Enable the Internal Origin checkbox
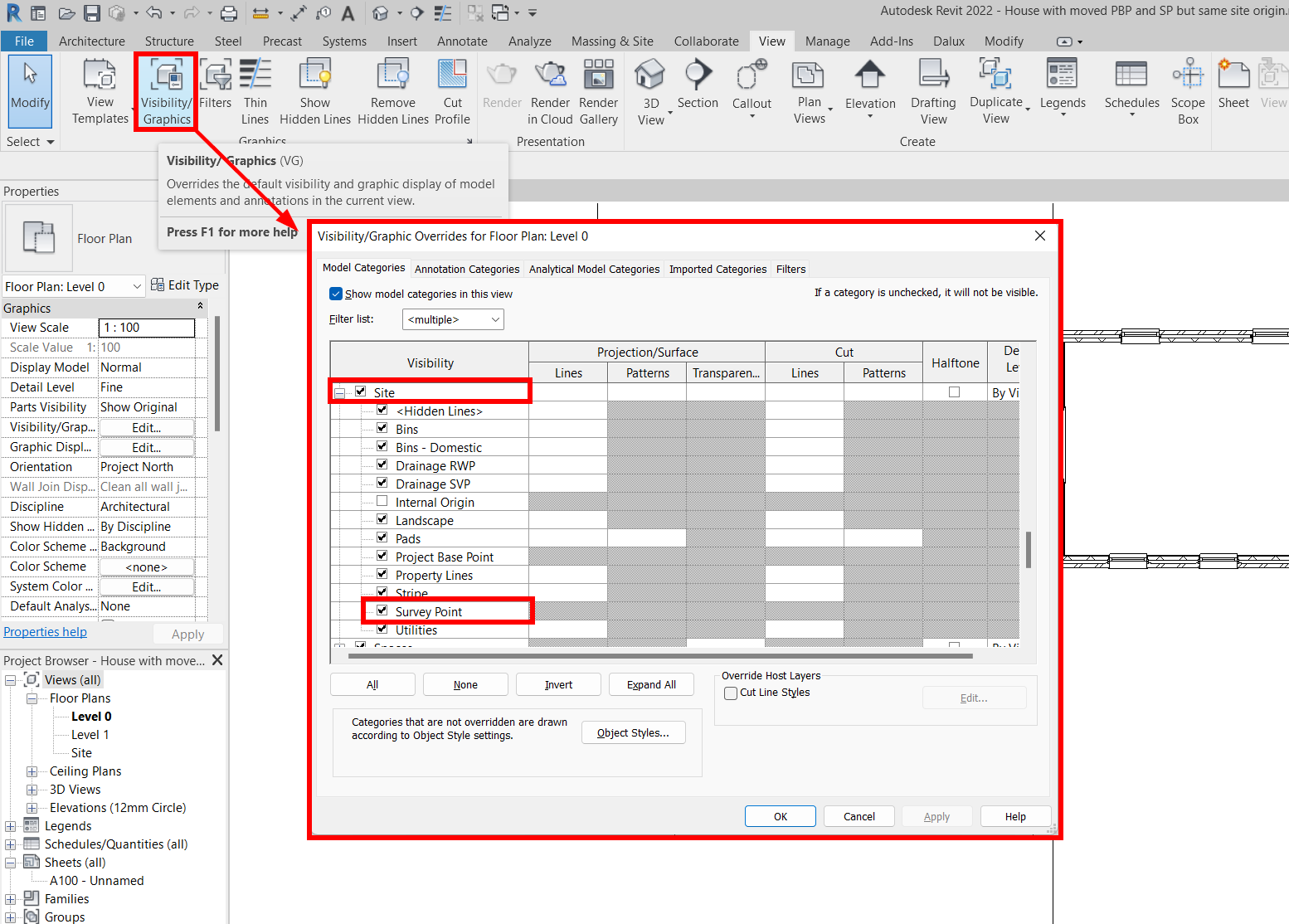1289x924 pixels. (x=382, y=501)
